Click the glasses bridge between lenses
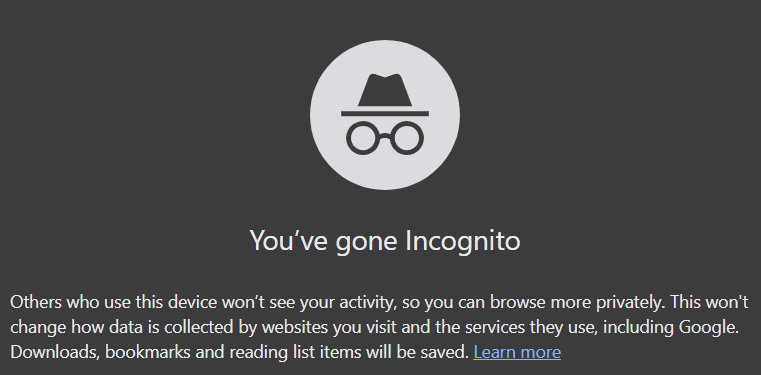This screenshot has width=761, height=375. (x=385, y=136)
